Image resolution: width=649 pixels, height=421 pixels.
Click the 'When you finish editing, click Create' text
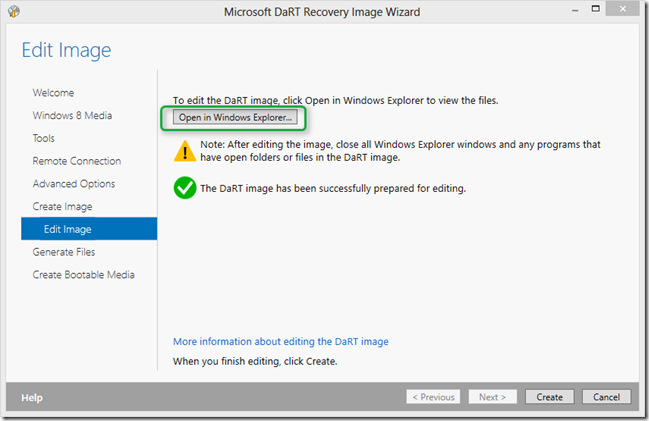click(x=255, y=361)
